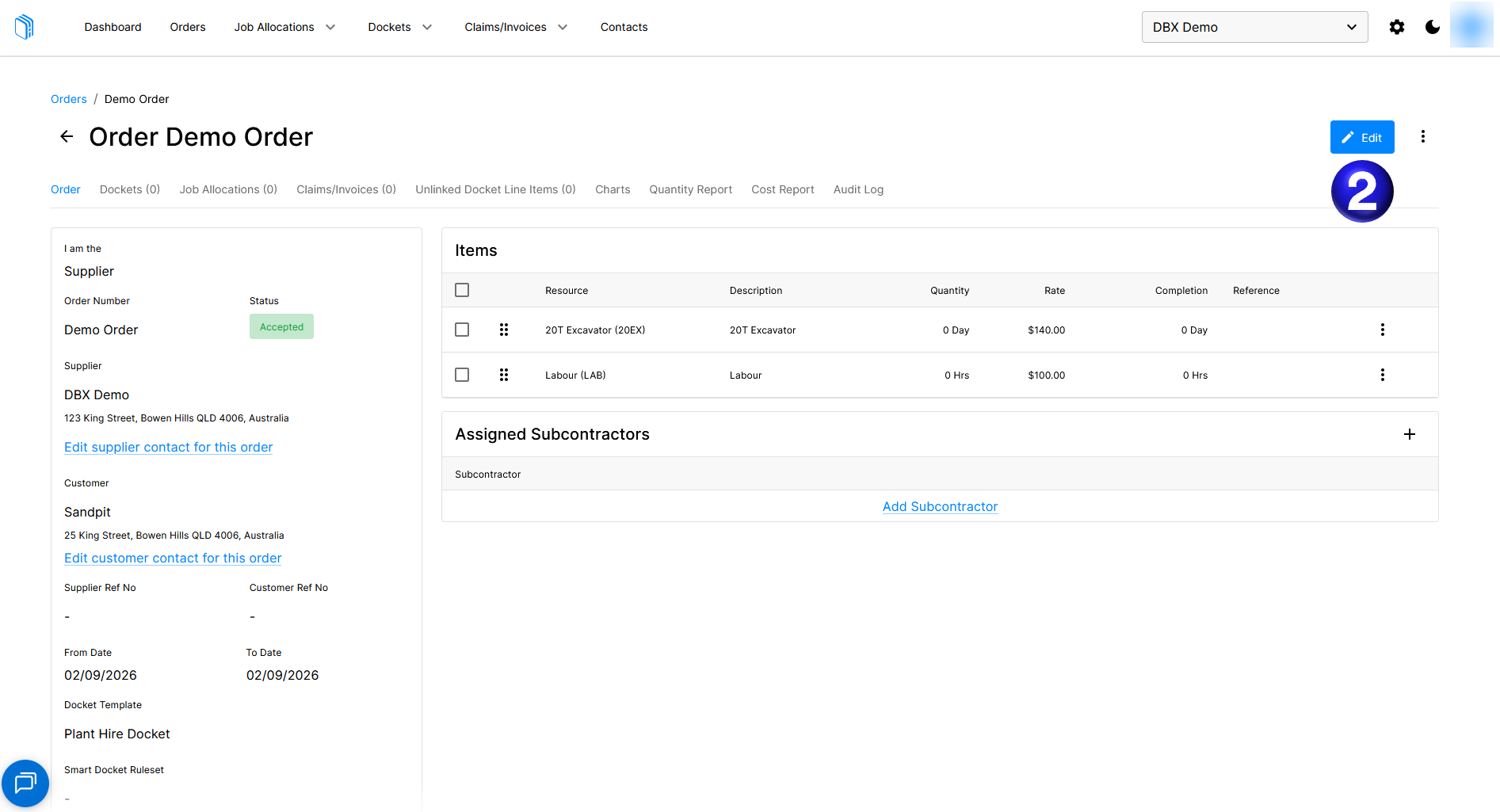Toggle dark mode moon icon
The height and width of the screenshot is (812, 1500).
pyautogui.click(x=1433, y=27)
